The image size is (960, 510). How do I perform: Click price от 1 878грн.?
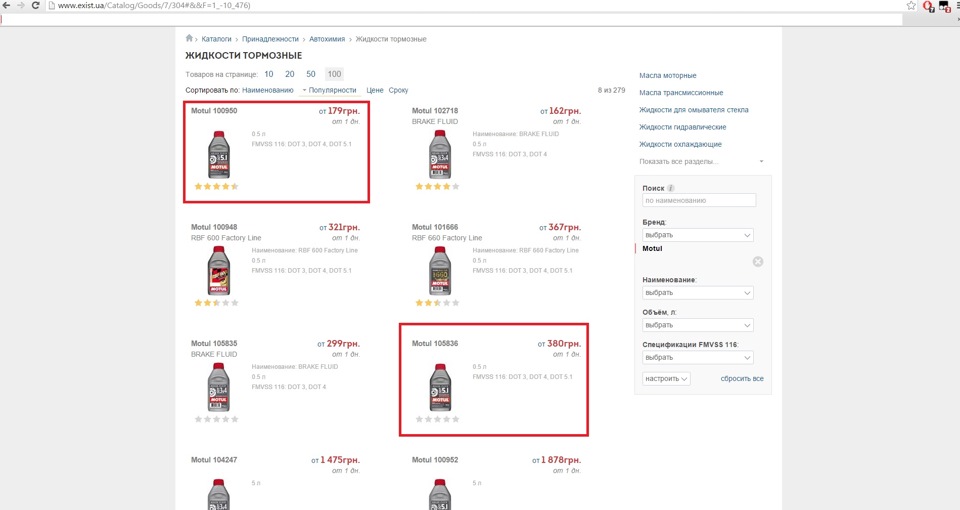click(557, 460)
